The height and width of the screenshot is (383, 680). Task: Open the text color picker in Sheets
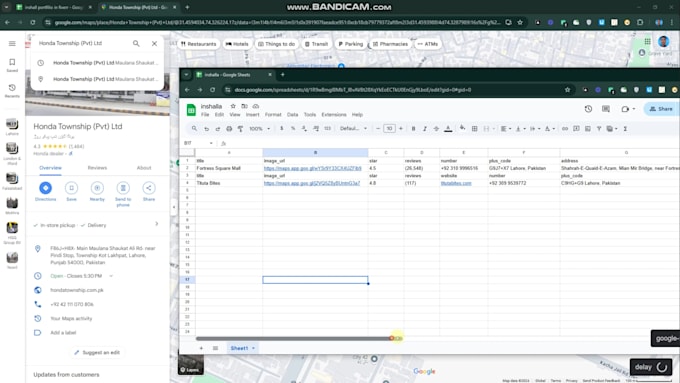click(x=448, y=129)
